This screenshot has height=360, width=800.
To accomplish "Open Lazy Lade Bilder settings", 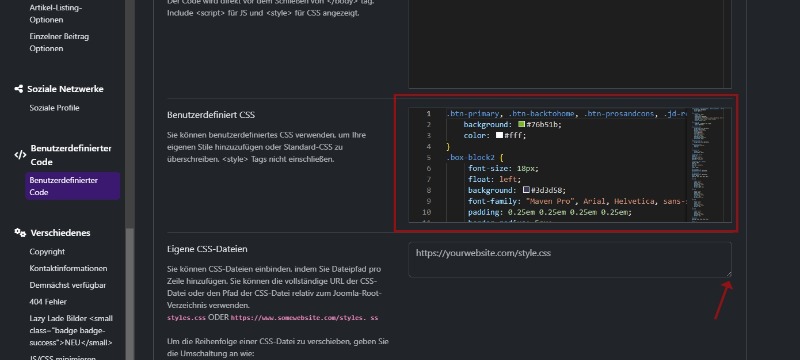I will [x=71, y=330].
